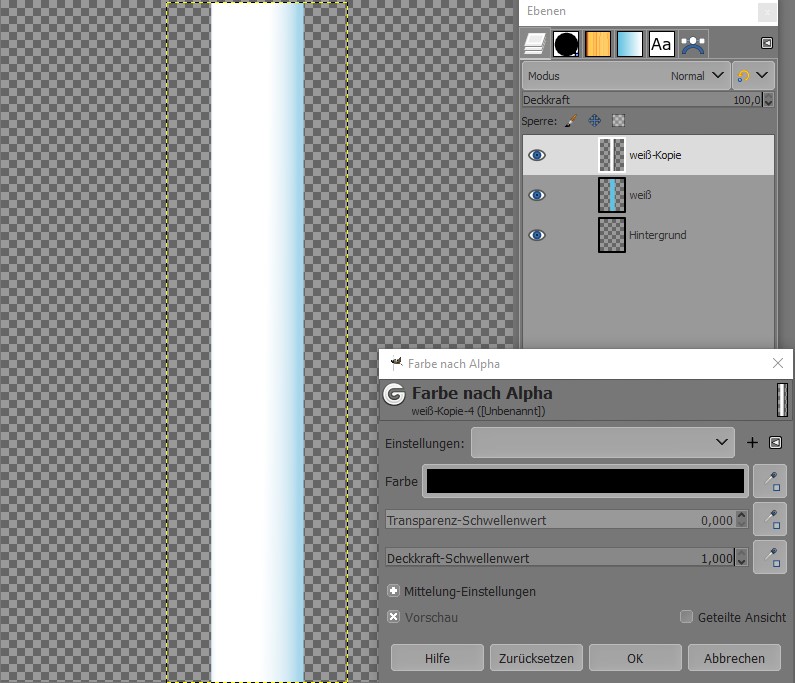Click the dialog header layer preview thumbnail

pyautogui.click(x=782, y=400)
